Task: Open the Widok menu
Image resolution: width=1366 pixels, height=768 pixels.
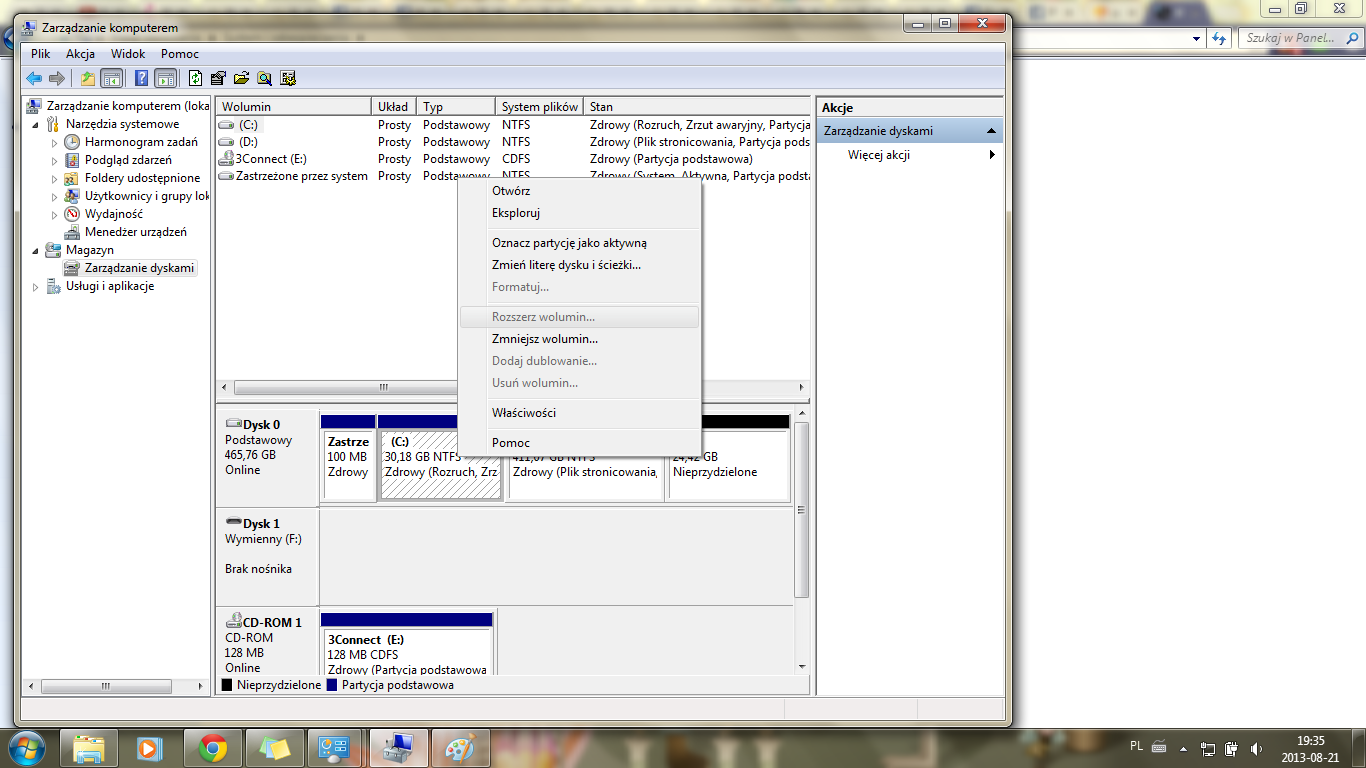Action: 128,54
